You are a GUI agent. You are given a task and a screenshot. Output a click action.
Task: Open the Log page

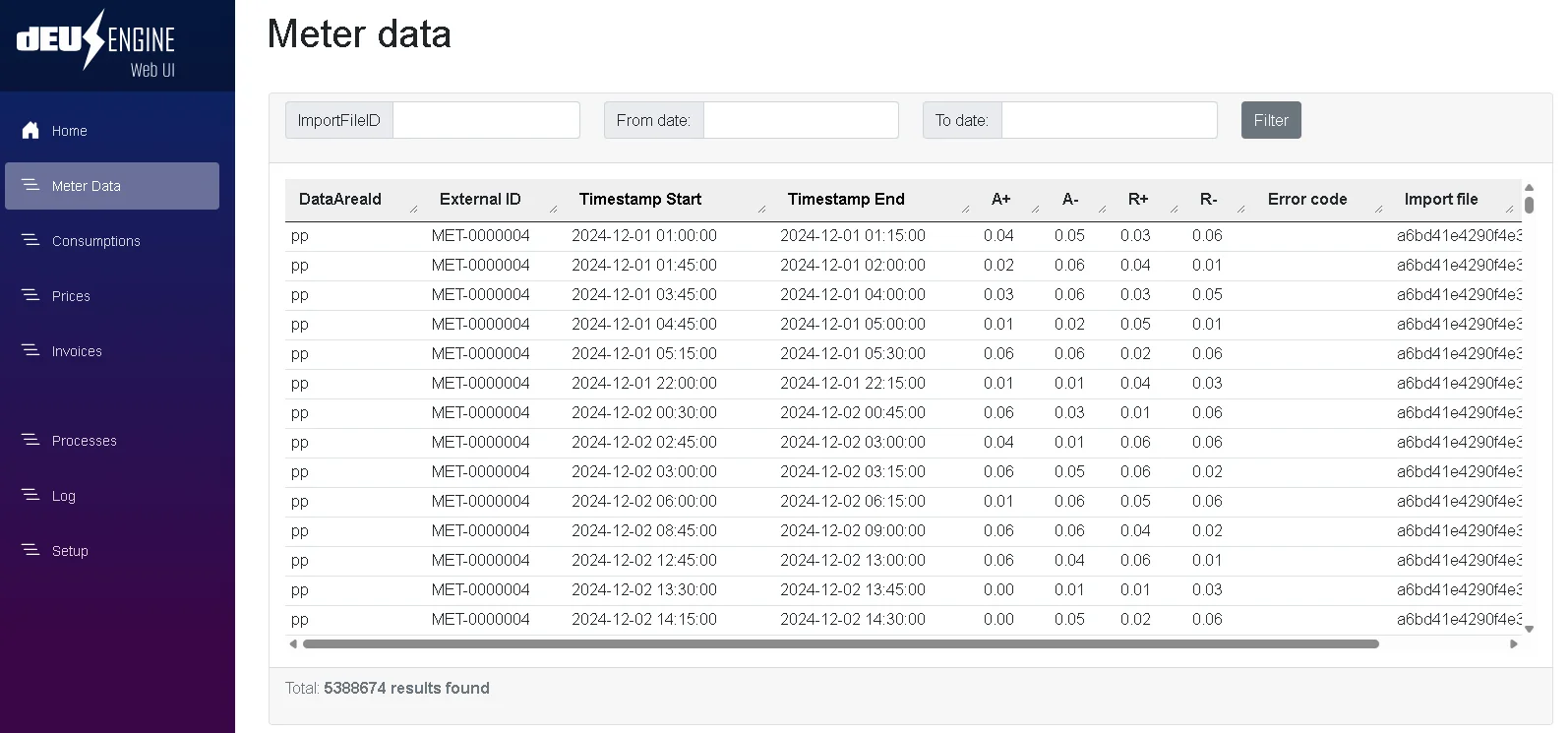click(112, 496)
